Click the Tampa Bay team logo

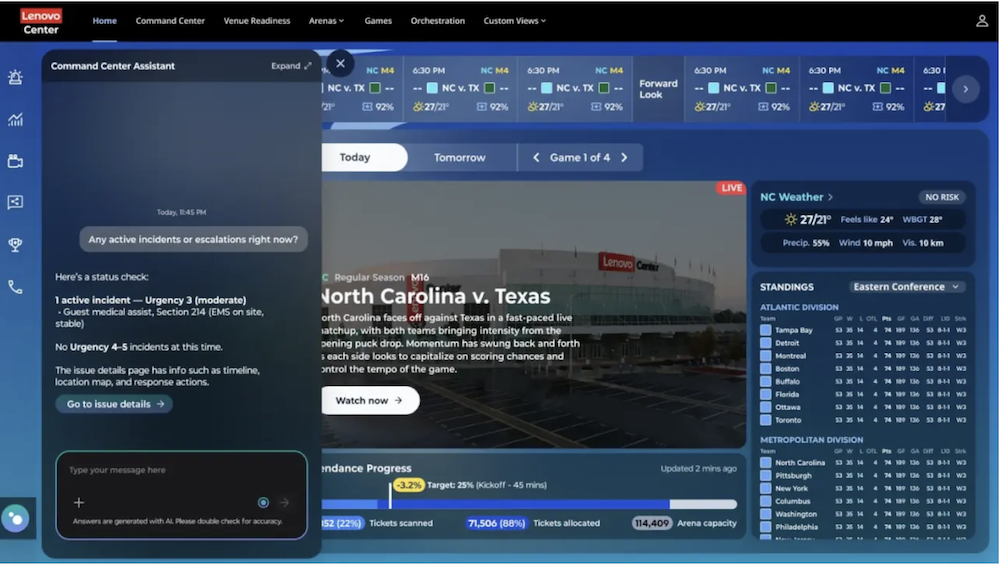coord(765,330)
